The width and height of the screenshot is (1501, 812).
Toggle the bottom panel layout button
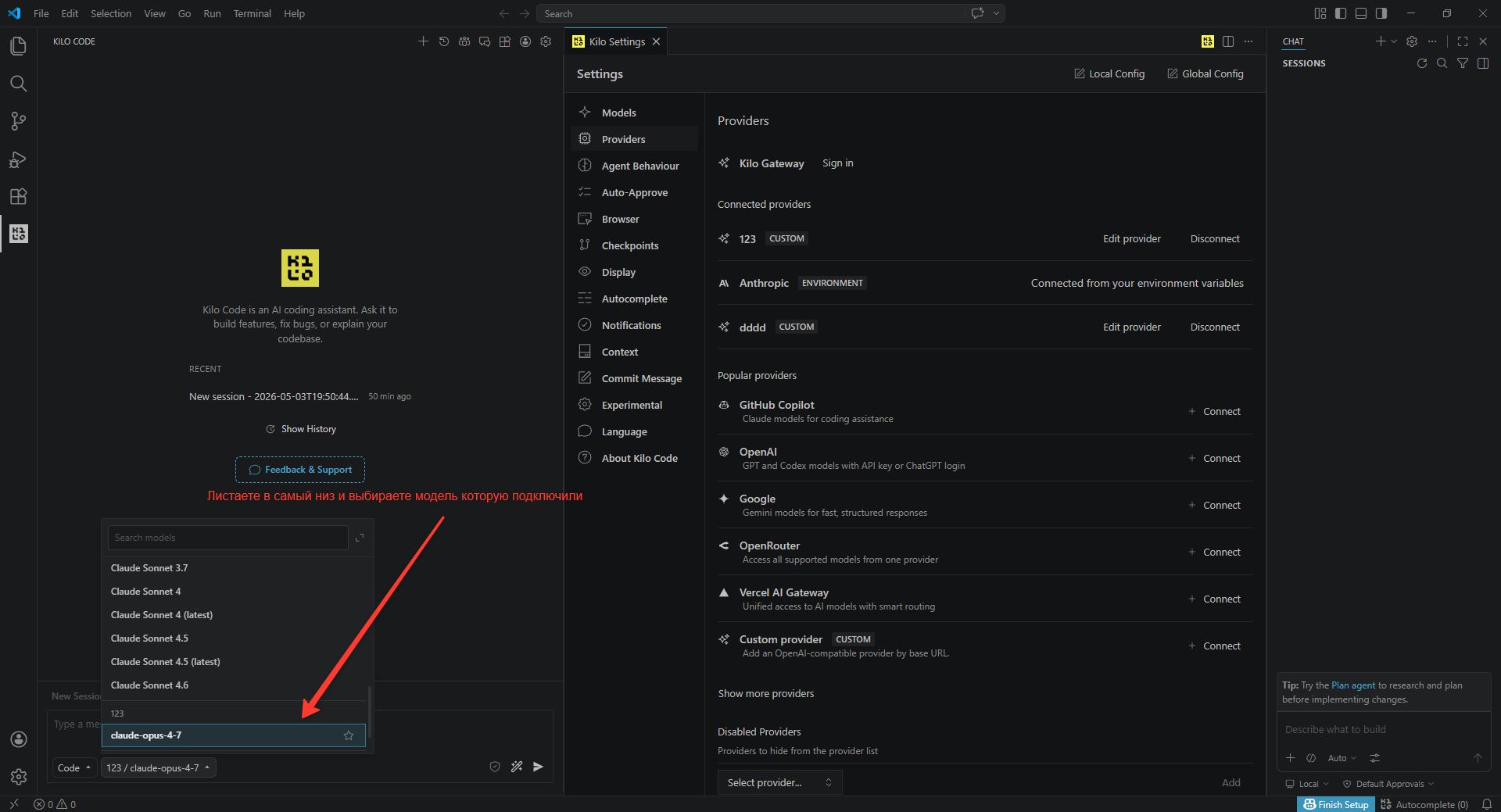[1361, 13]
